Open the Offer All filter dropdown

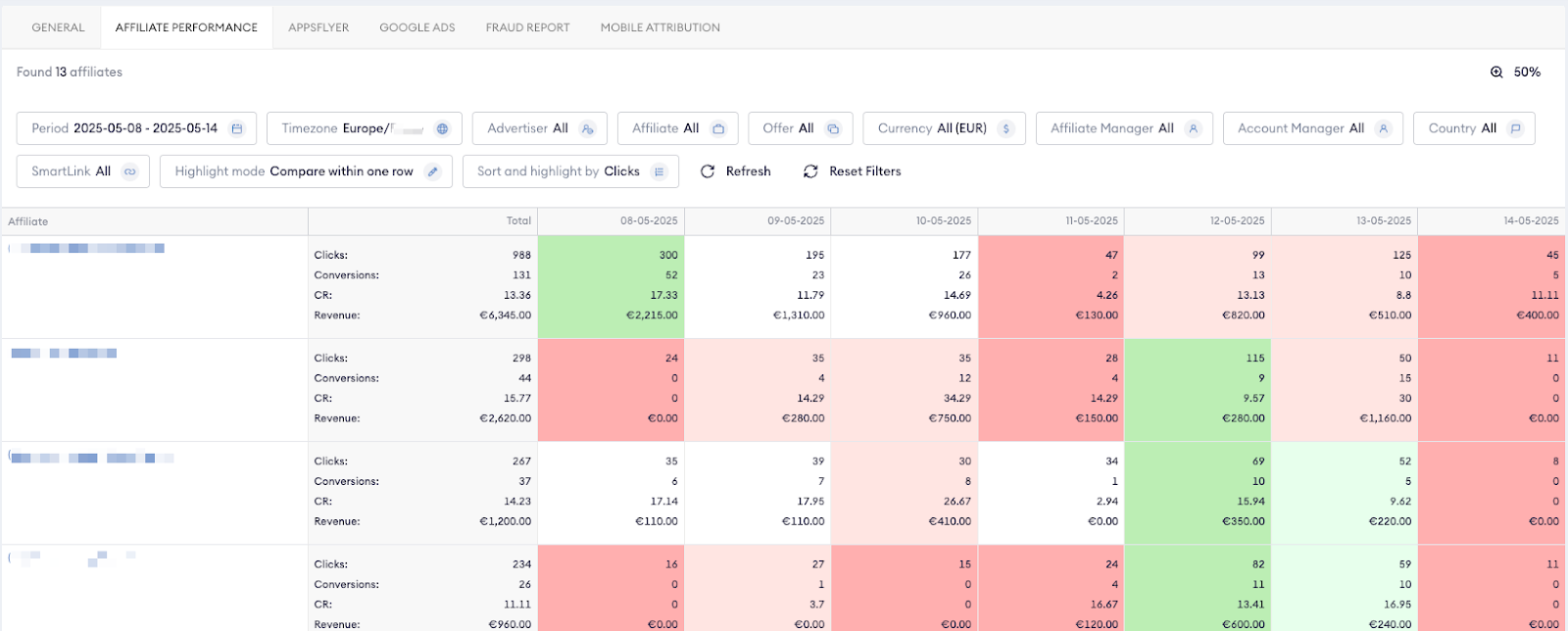800,128
